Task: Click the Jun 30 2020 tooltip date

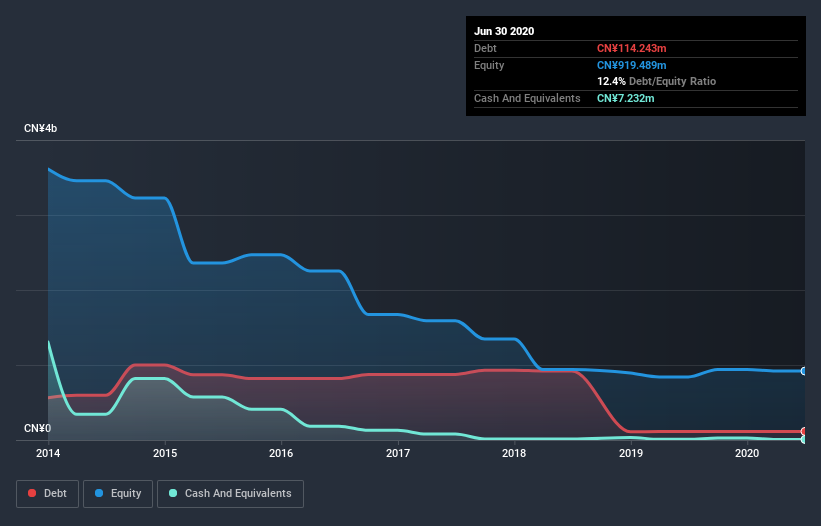Action: point(504,31)
